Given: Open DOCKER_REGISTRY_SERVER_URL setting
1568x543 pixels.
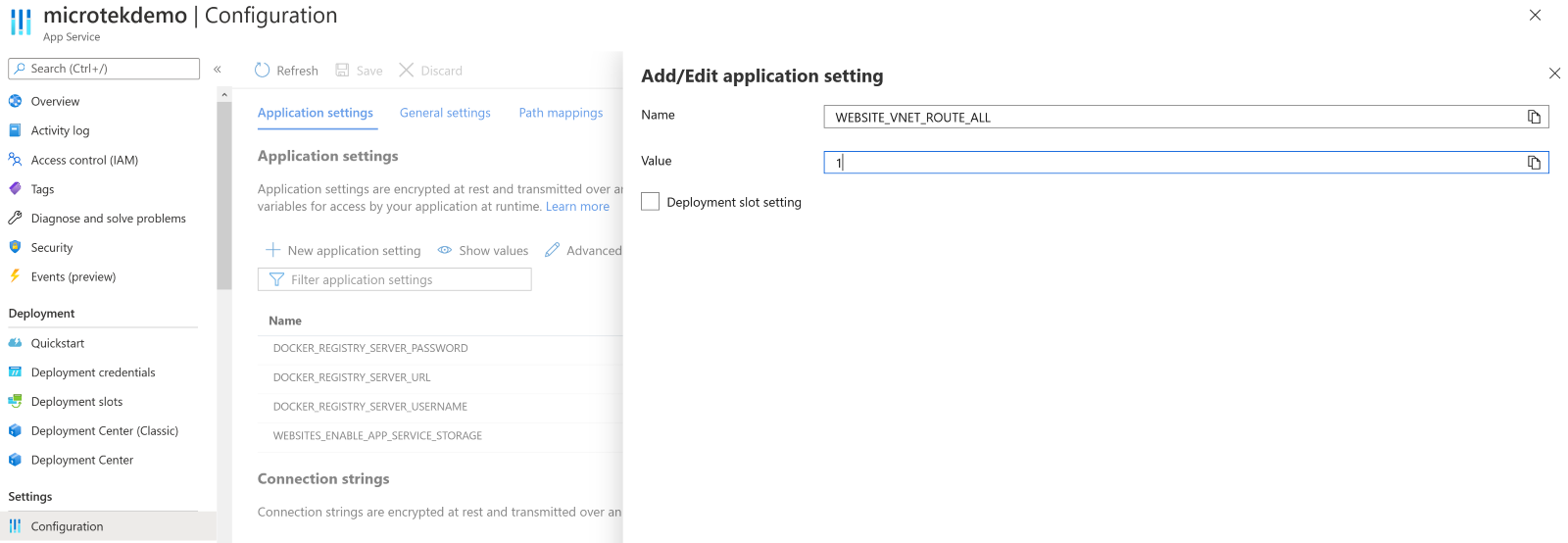Looking at the screenshot, I should point(352,377).
